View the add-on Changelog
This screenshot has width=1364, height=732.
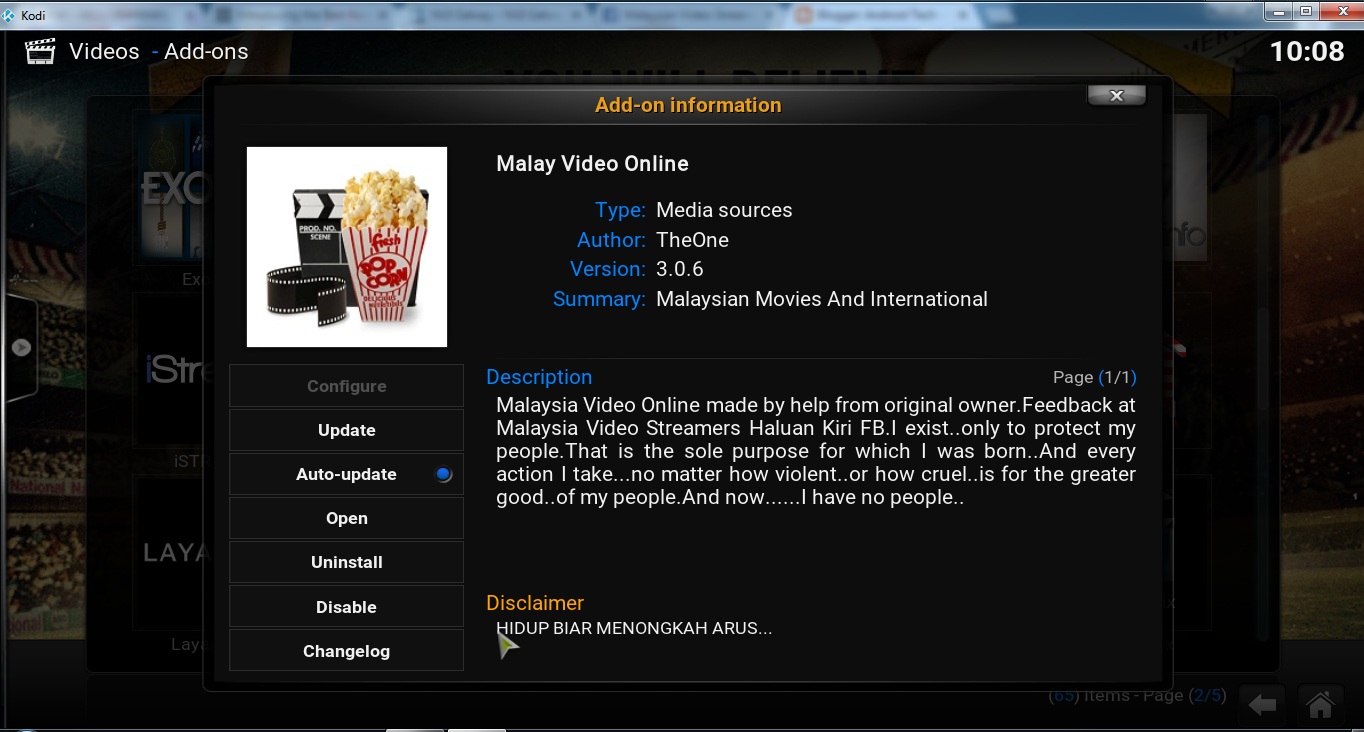point(346,651)
